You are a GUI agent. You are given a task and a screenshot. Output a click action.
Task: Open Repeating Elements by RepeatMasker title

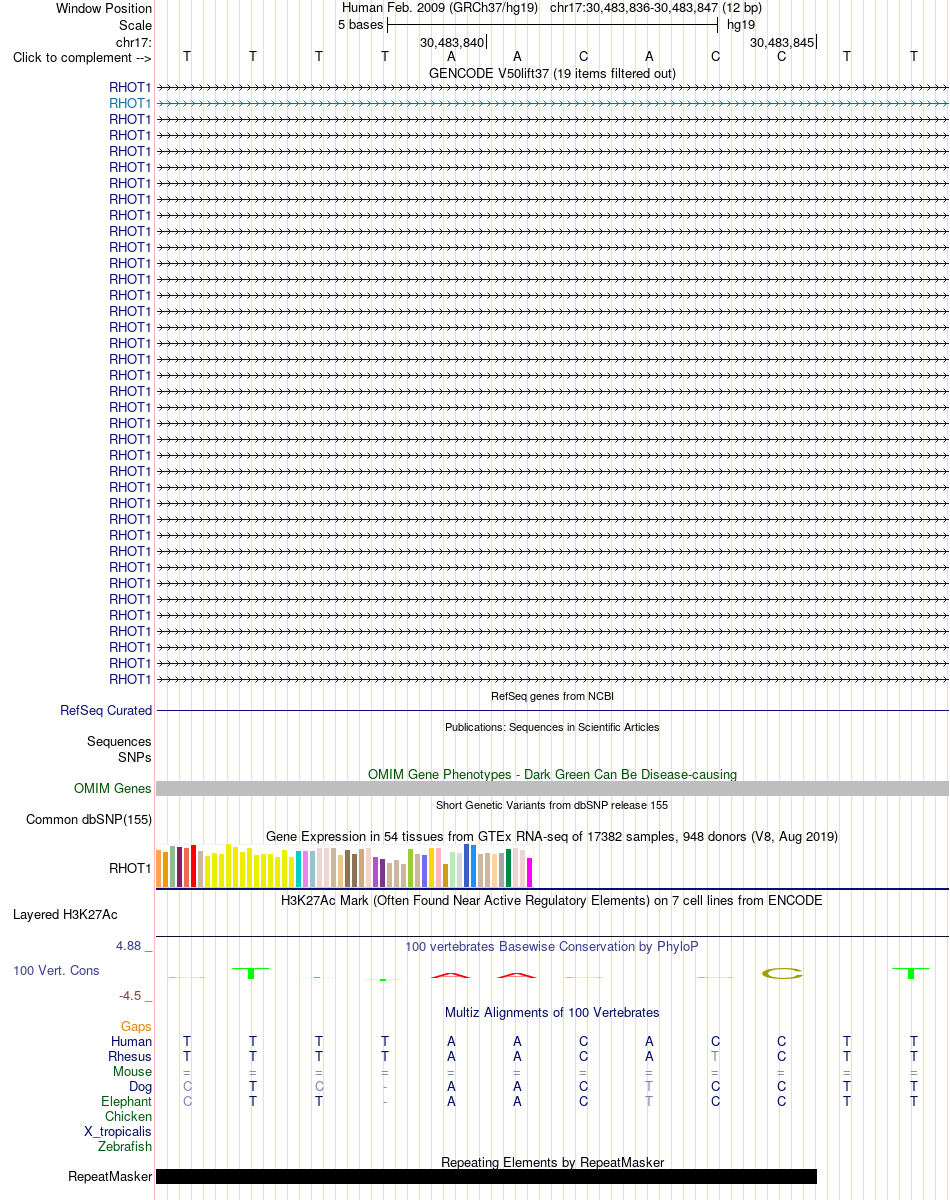pyautogui.click(x=552, y=1162)
